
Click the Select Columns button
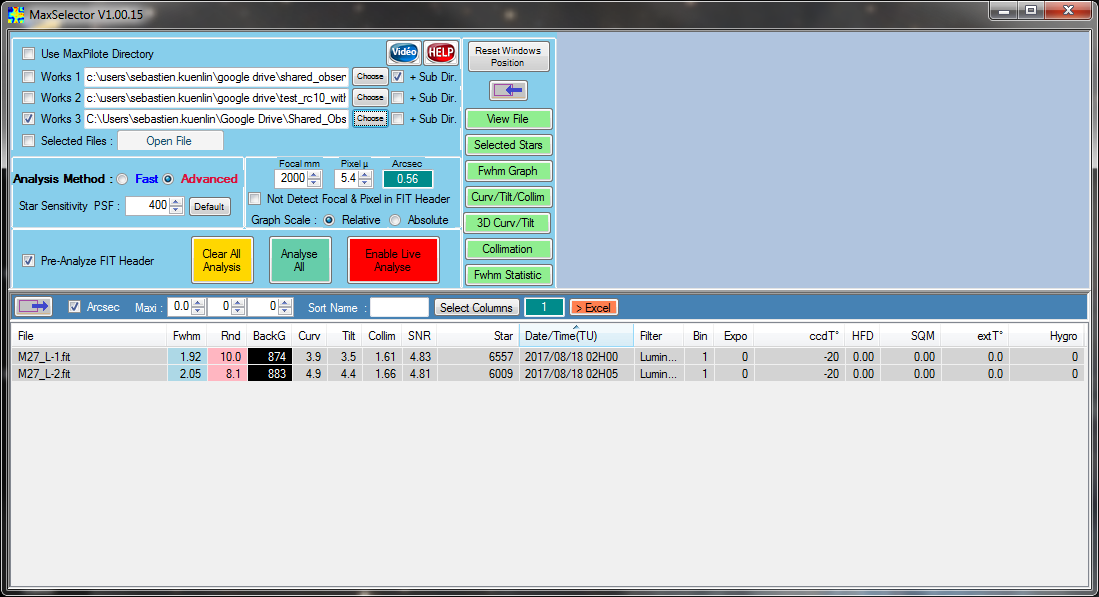(477, 308)
